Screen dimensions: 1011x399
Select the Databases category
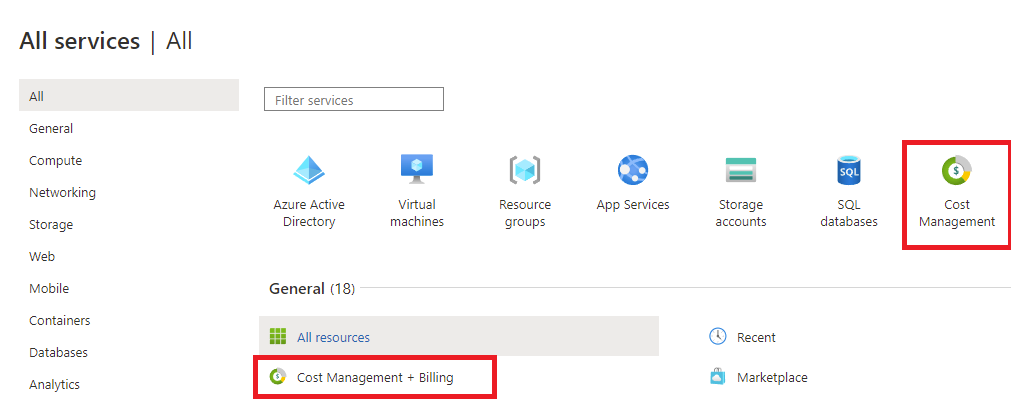(x=58, y=353)
